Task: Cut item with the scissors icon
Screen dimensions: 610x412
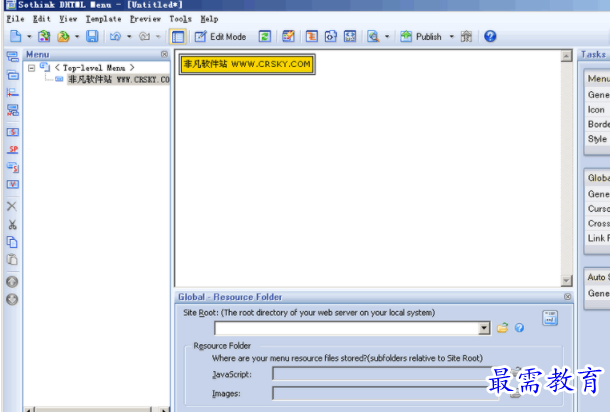Action: [12, 224]
